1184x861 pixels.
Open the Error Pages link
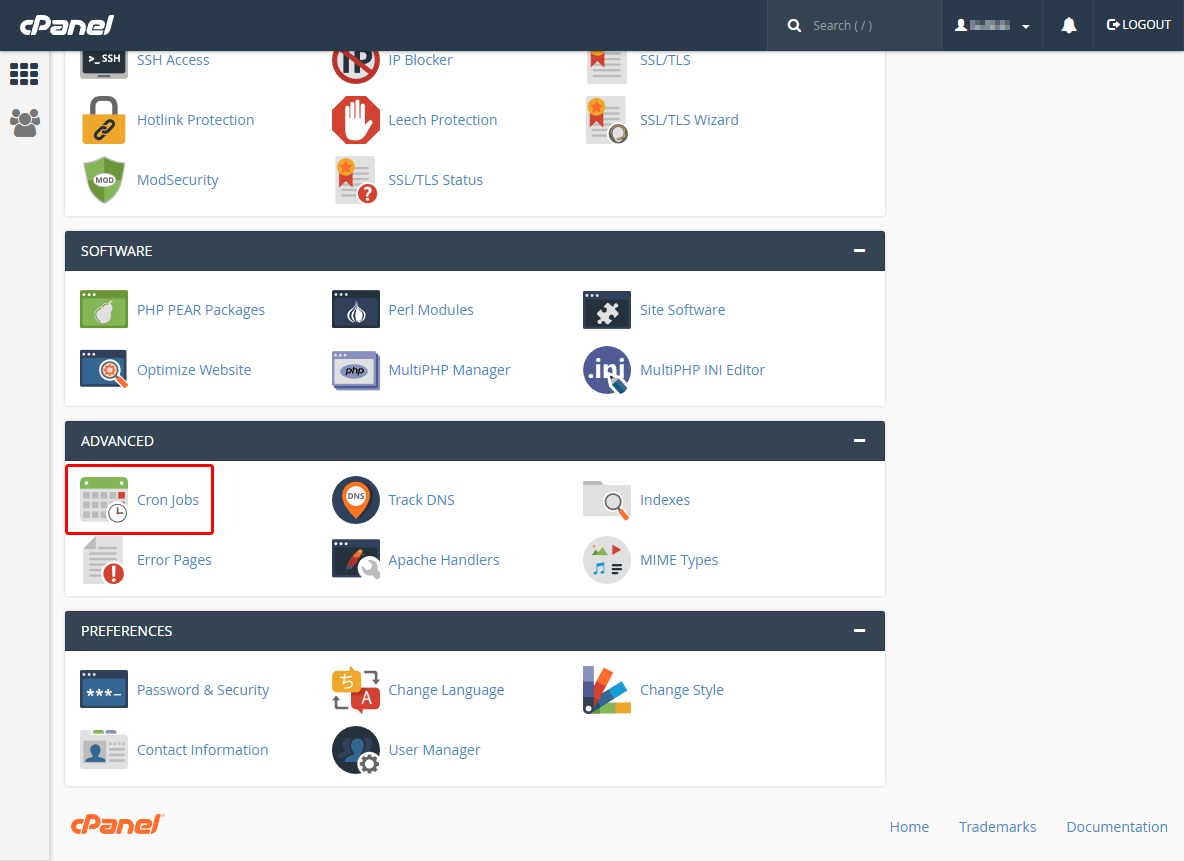click(174, 560)
